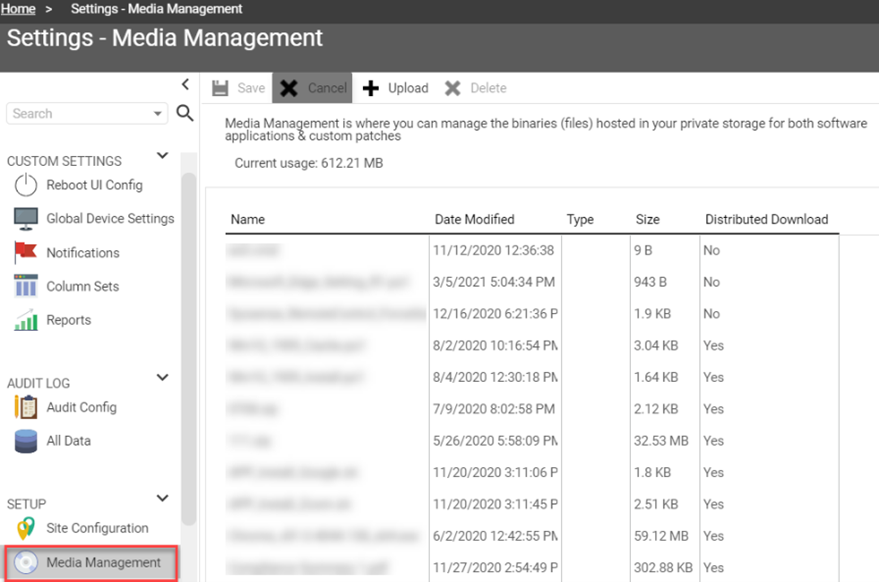Click the Cancel button label

tap(327, 88)
